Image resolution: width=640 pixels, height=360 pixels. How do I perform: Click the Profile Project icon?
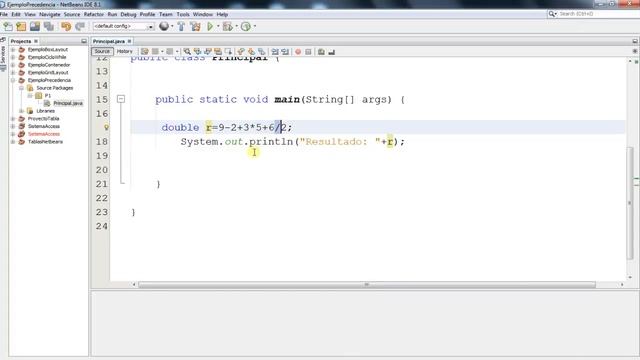coord(245,27)
